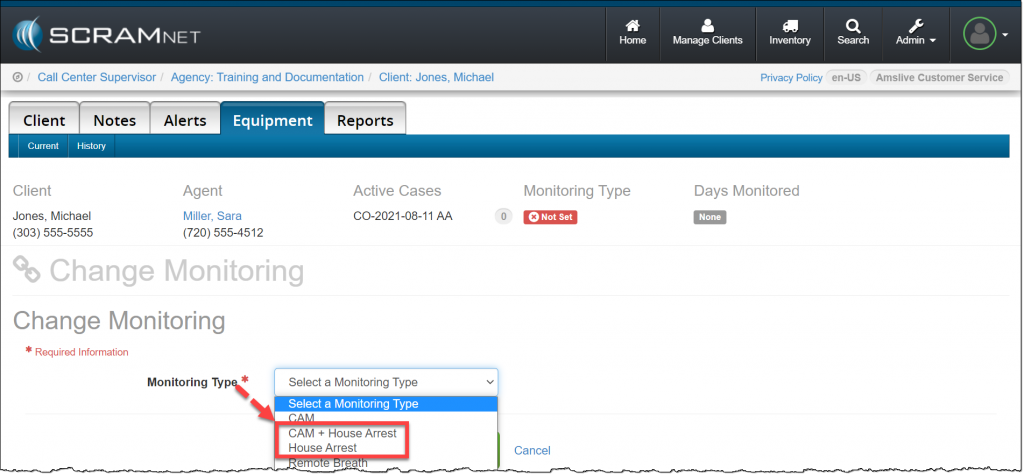
Task: Click the Cancel link
Action: pyautogui.click(x=532, y=451)
